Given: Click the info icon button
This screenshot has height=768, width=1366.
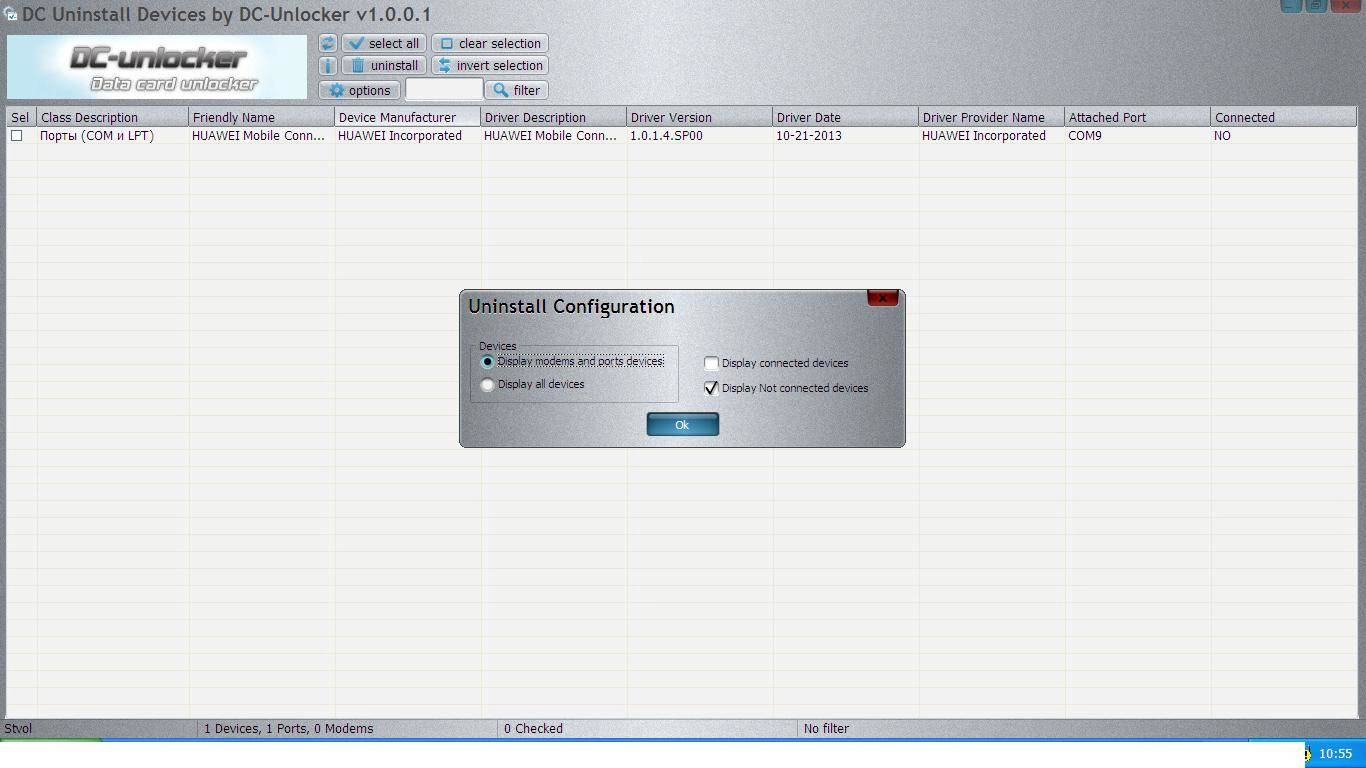Looking at the screenshot, I should pyautogui.click(x=328, y=65).
